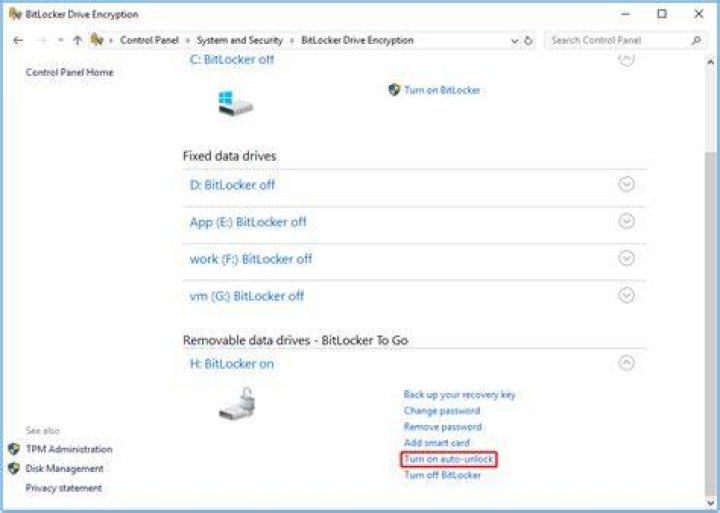Collapse the C: drive section chevron

(x=626, y=58)
